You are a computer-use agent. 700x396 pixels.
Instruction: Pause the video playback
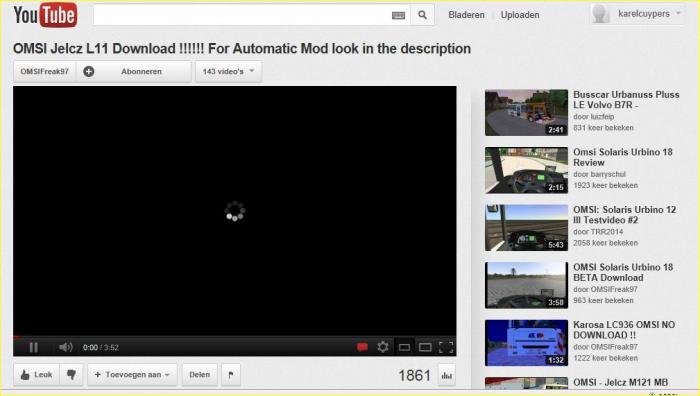tap(33, 347)
